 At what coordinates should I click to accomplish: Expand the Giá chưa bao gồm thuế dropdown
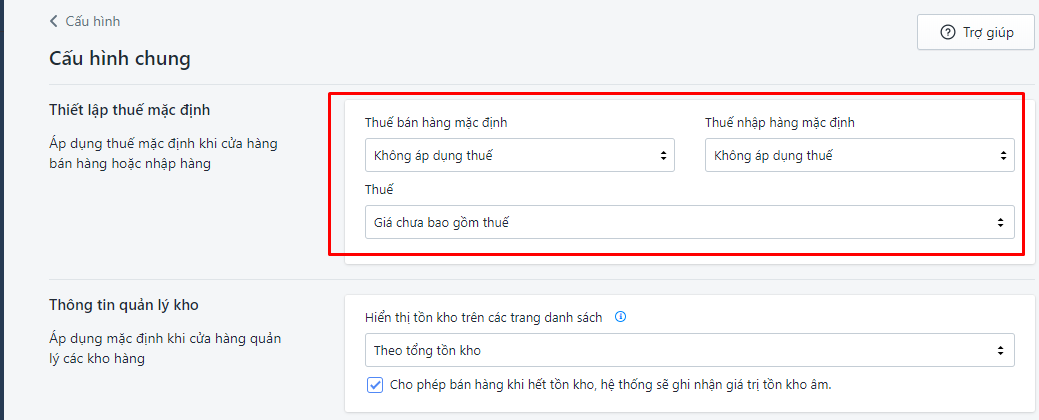coord(689,222)
